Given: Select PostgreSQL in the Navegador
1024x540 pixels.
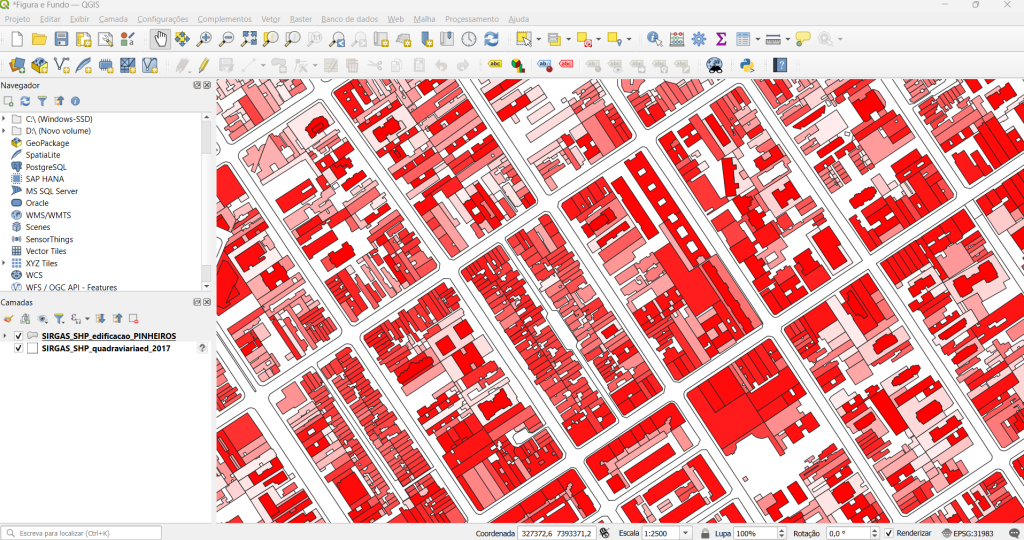Looking at the screenshot, I should click(x=46, y=167).
